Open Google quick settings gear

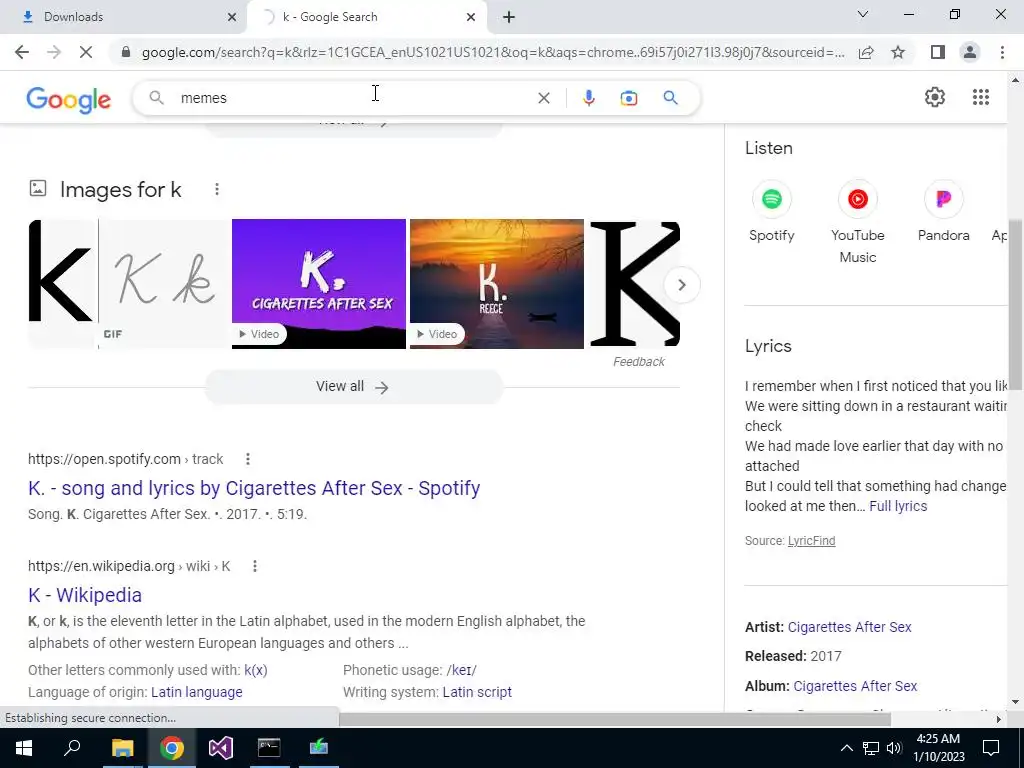pyautogui.click(x=935, y=97)
